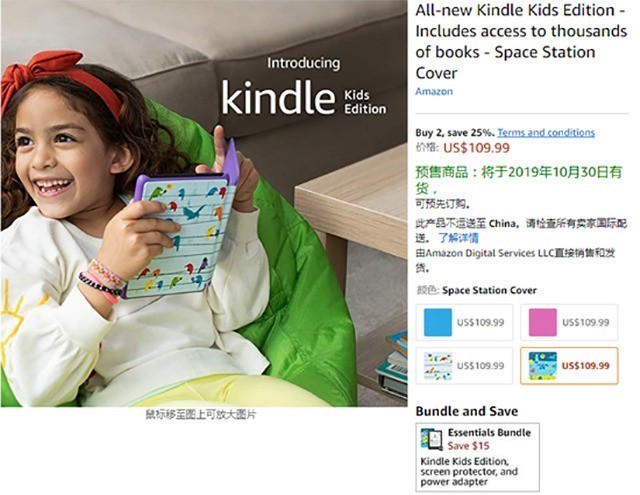This screenshot has width=640, height=495.
Task: Click the blue swatch US$109.99 price label
Action: [x=480, y=322]
